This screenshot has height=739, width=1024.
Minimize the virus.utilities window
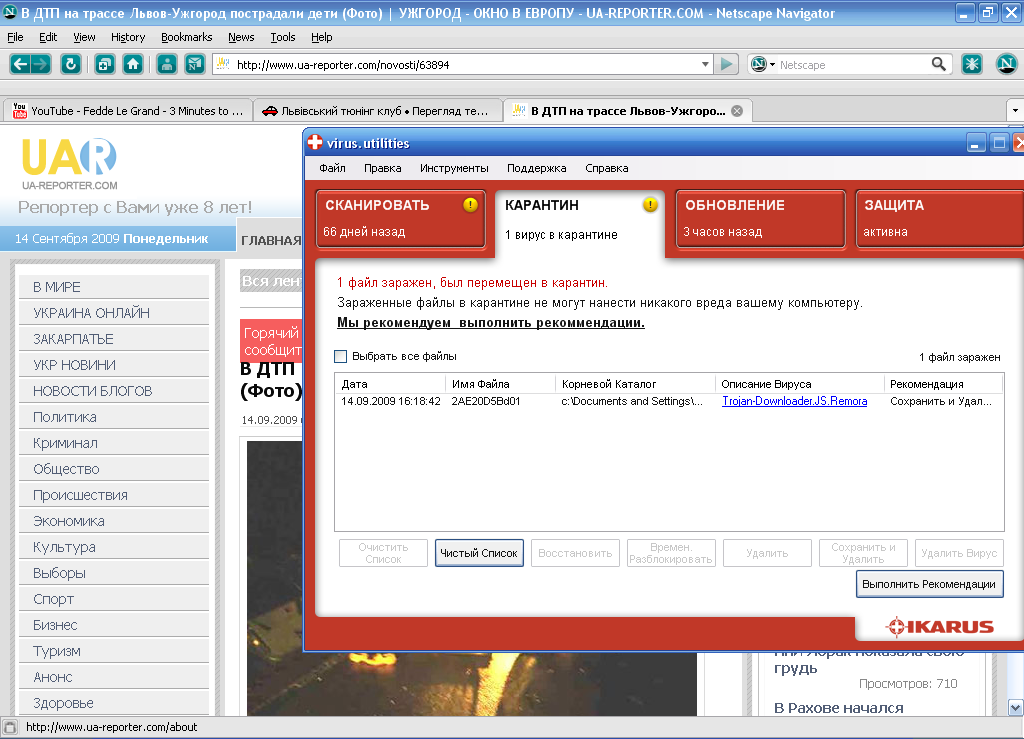point(976,143)
